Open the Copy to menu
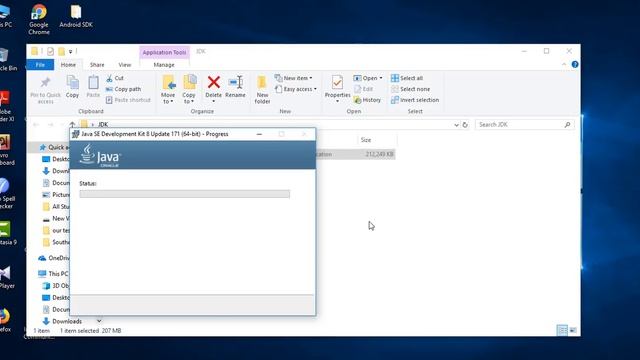Viewport: 640px width, 360px height. tap(189, 89)
